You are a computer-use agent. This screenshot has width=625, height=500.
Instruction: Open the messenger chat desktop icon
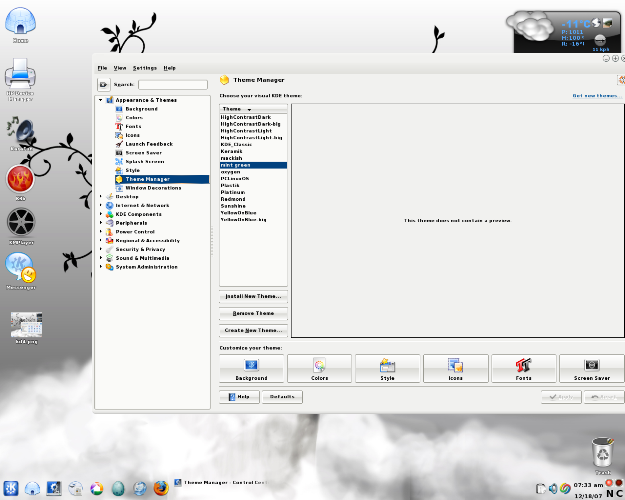21,270
